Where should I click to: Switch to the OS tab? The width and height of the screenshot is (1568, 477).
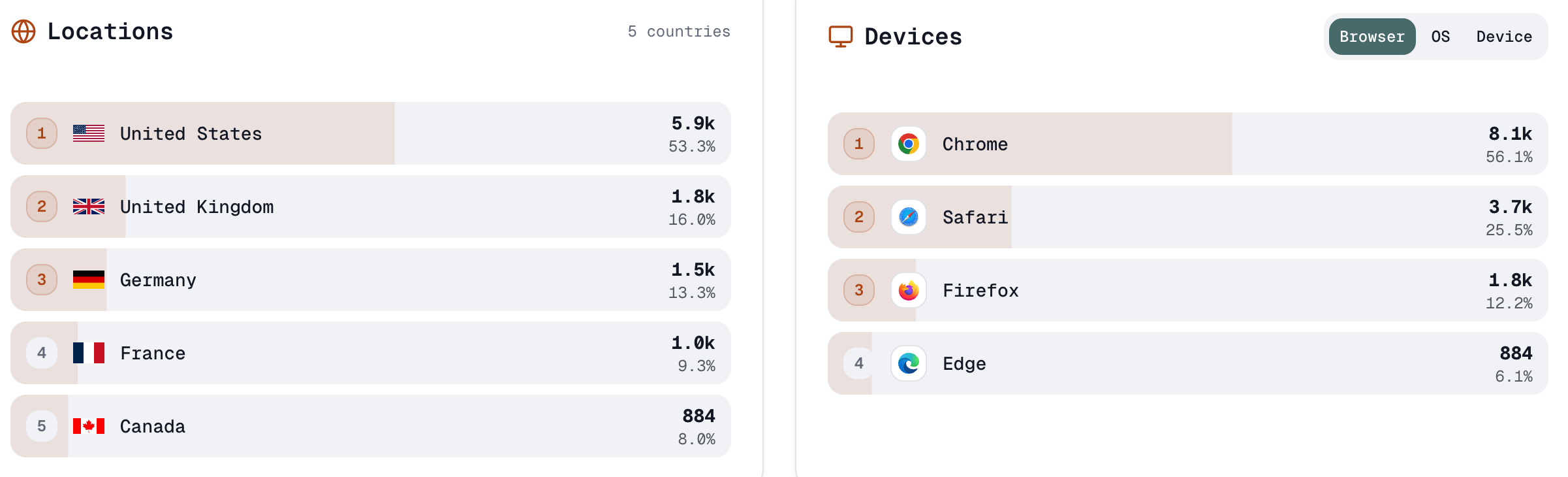1440,37
